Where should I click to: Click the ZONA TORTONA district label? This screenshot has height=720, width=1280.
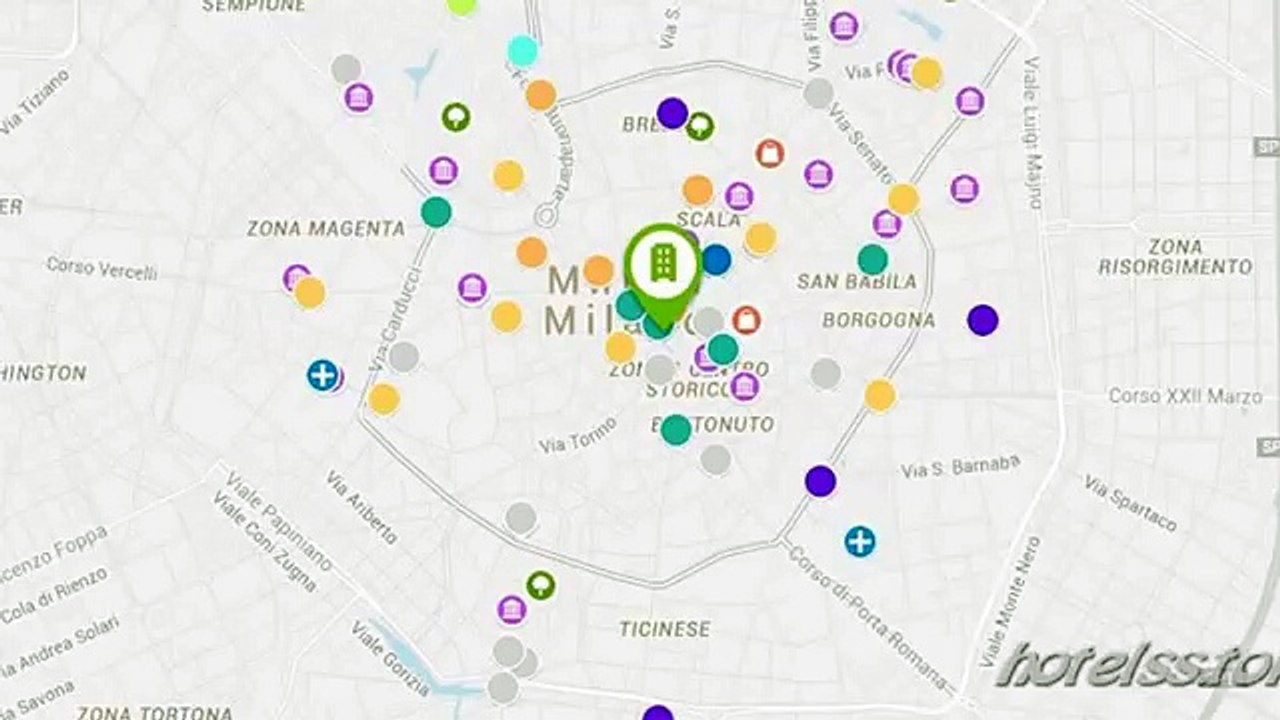tap(155, 712)
